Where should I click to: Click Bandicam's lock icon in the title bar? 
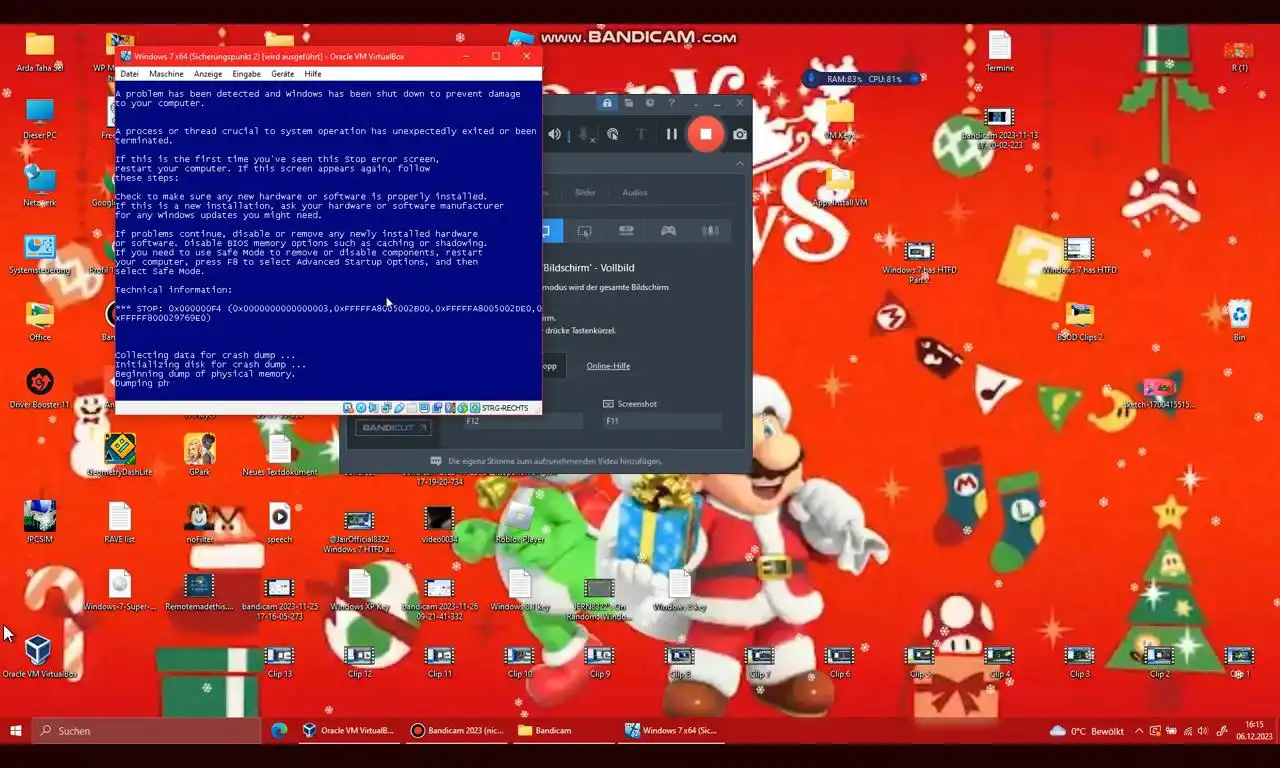pos(607,103)
